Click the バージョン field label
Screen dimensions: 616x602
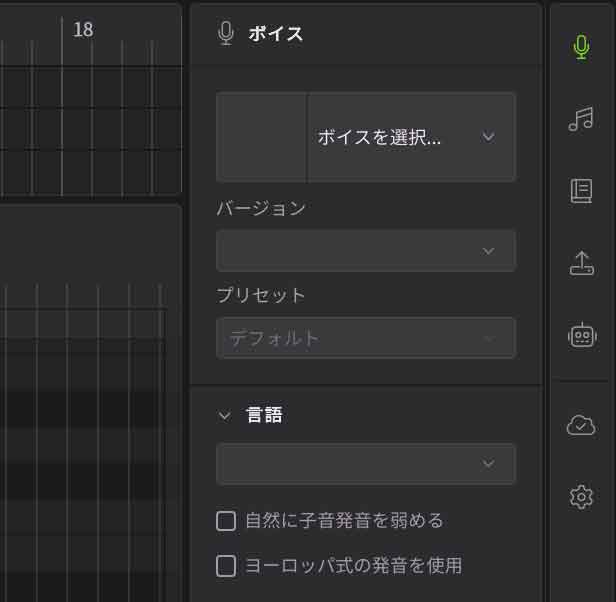click(261, 209)
